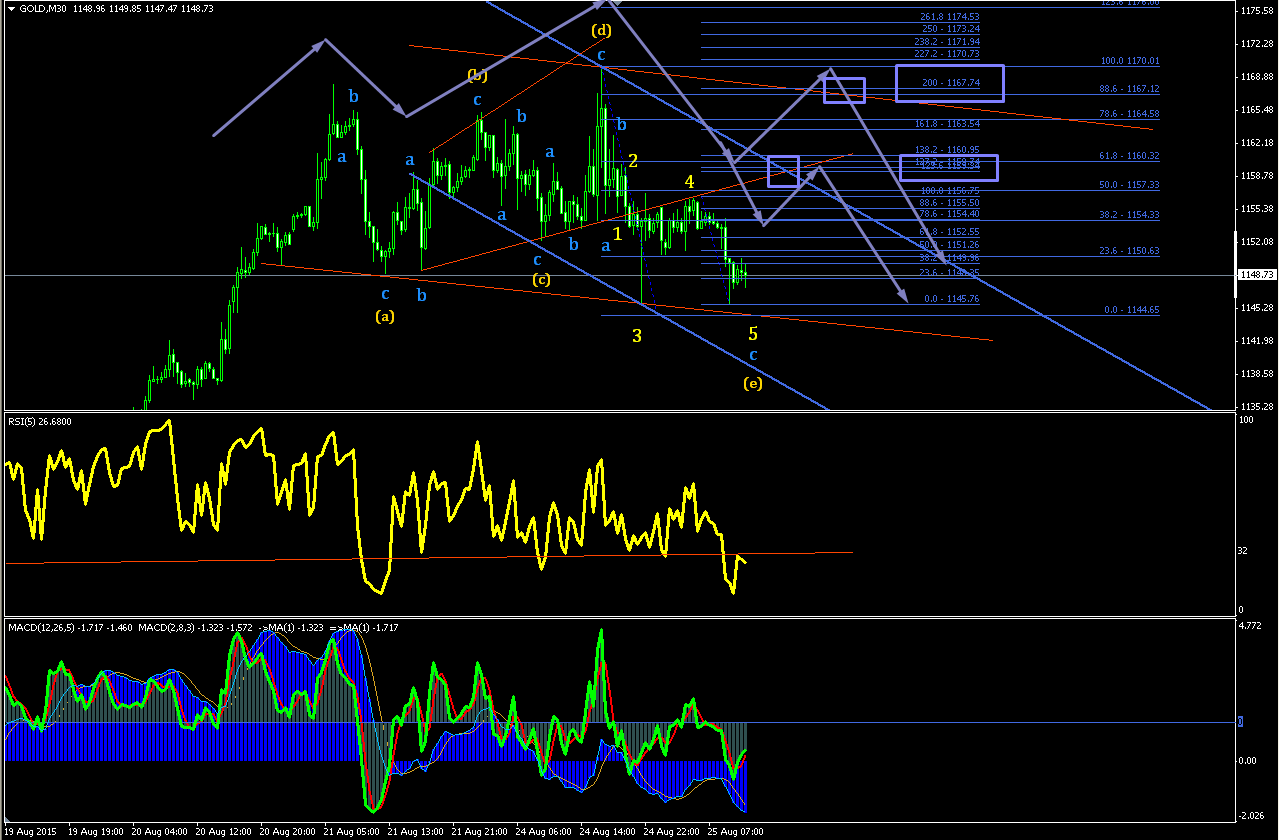Select the Fibonacci label 100.0 1170.01

(x=1129, y=61)
